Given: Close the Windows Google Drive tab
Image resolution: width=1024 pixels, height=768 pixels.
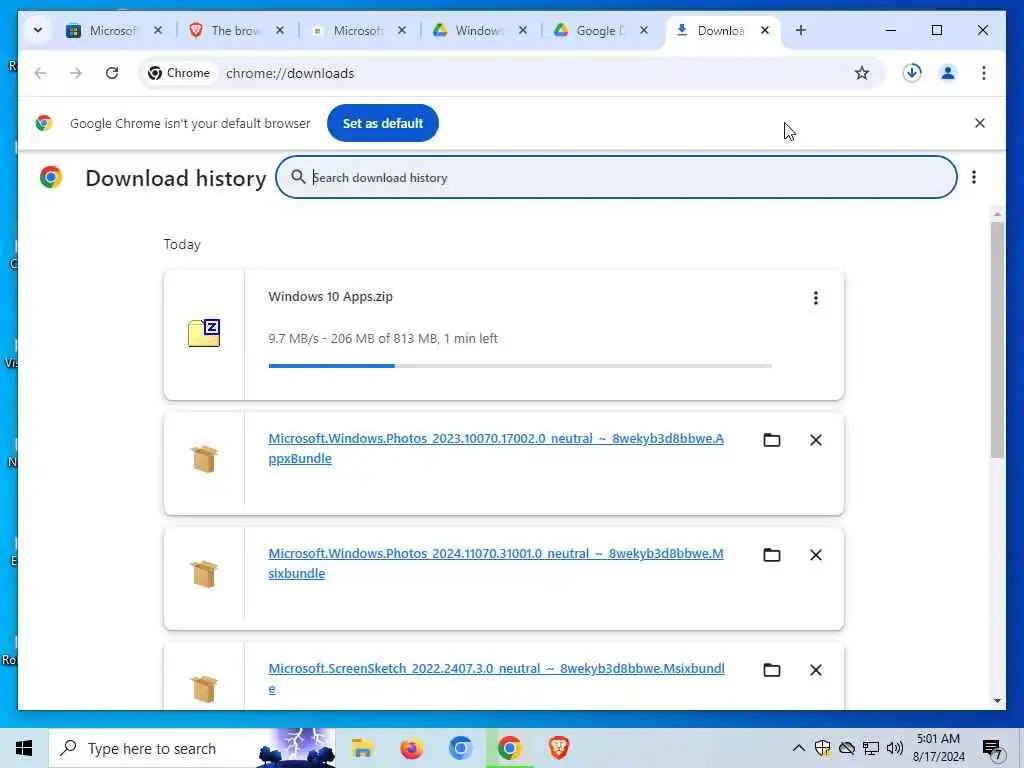Looking at the screenshot, I should click(522, 31).
